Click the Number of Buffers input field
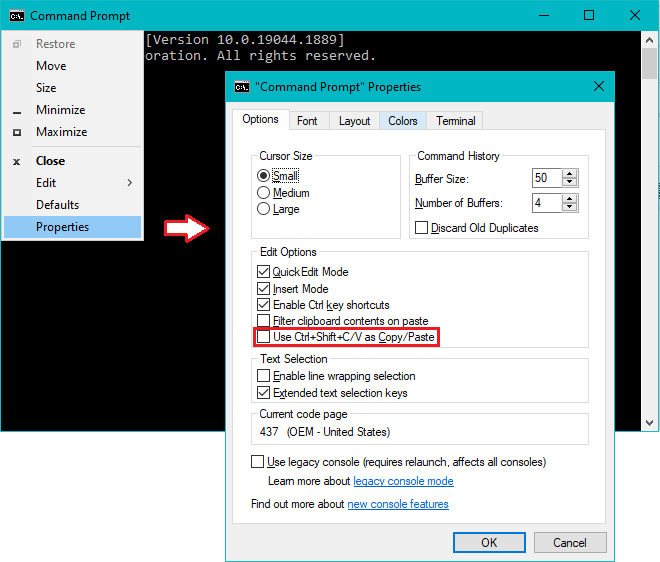The width and height of the screenshot is (660, 562). [547, 203]
